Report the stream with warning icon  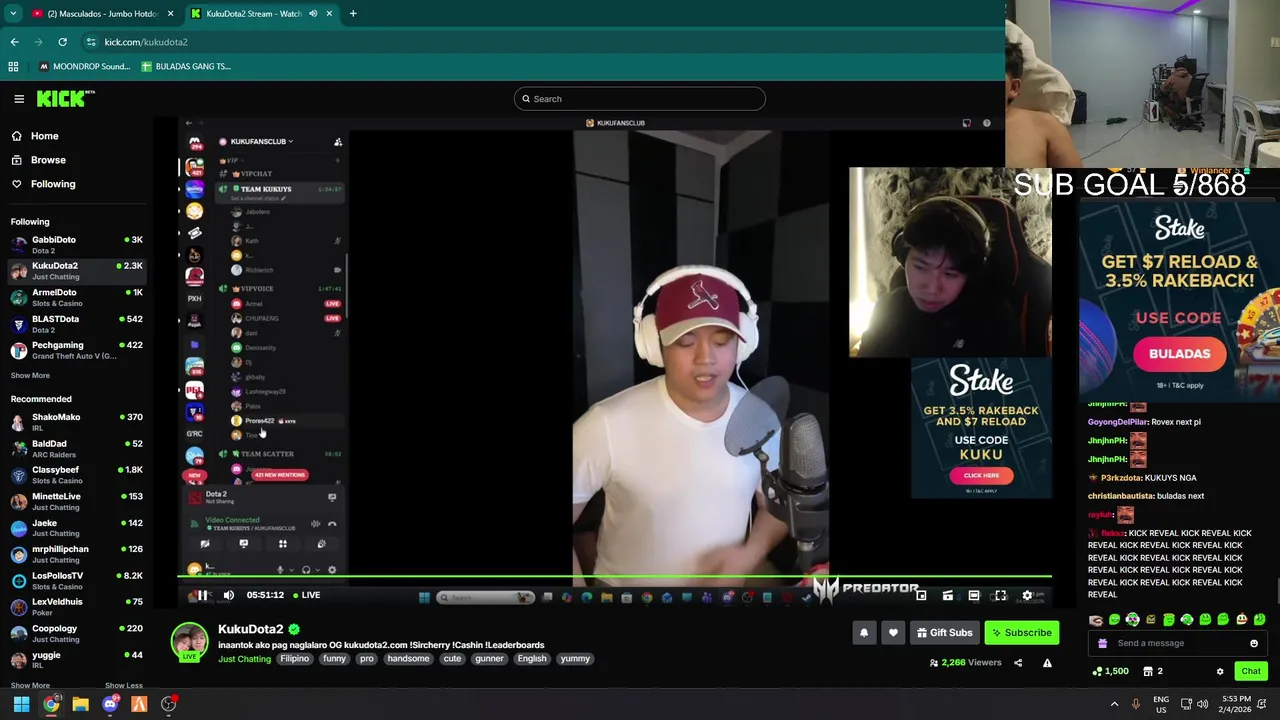1047,662
